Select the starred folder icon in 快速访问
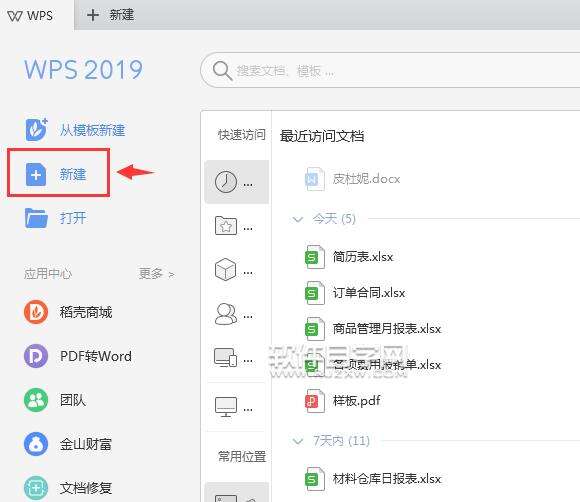Image resolution: width=580 pixels, height=502 pixels. click(x=226, y=226)
